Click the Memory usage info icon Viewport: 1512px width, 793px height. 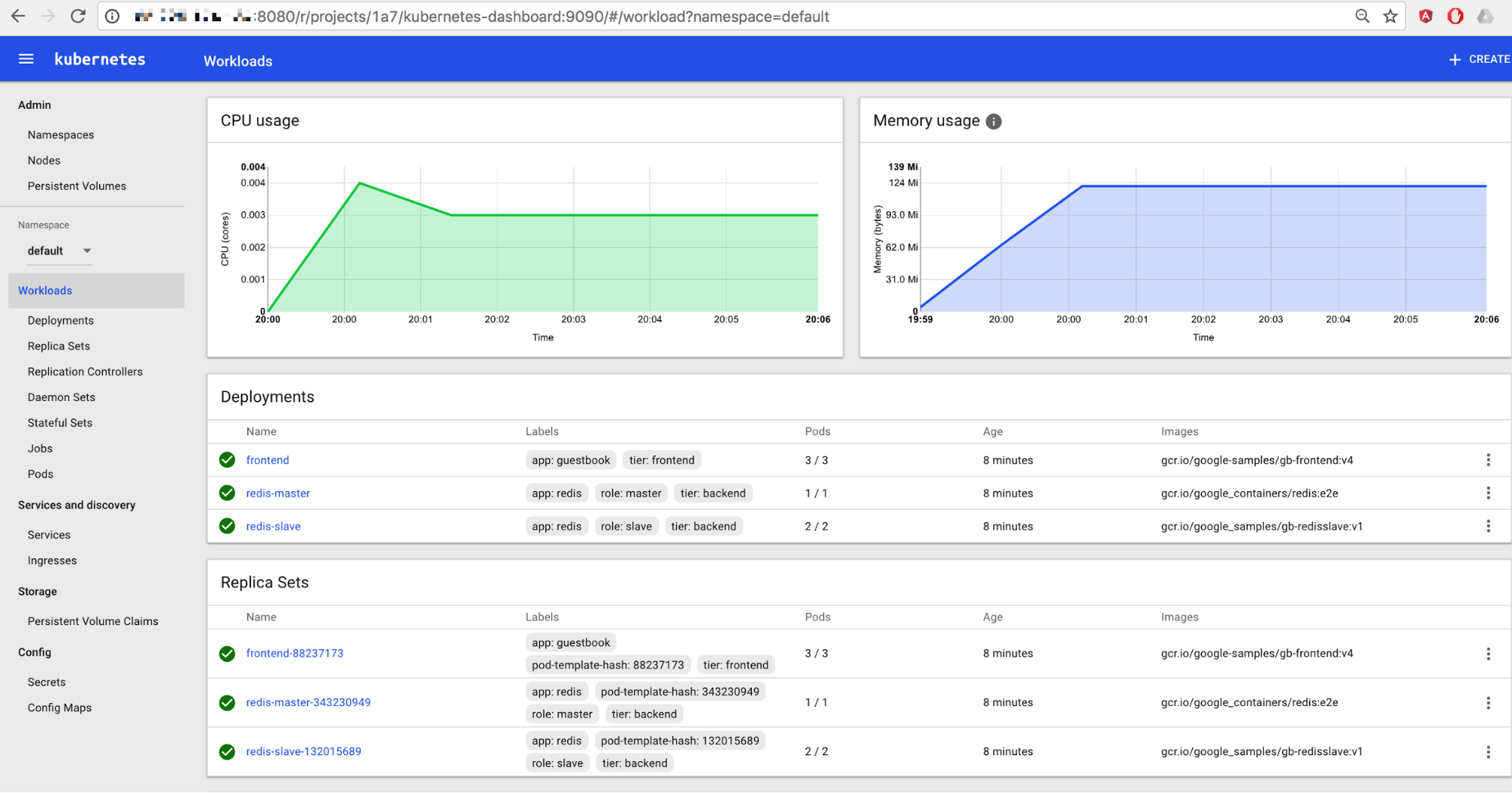[x=994, y=121]
